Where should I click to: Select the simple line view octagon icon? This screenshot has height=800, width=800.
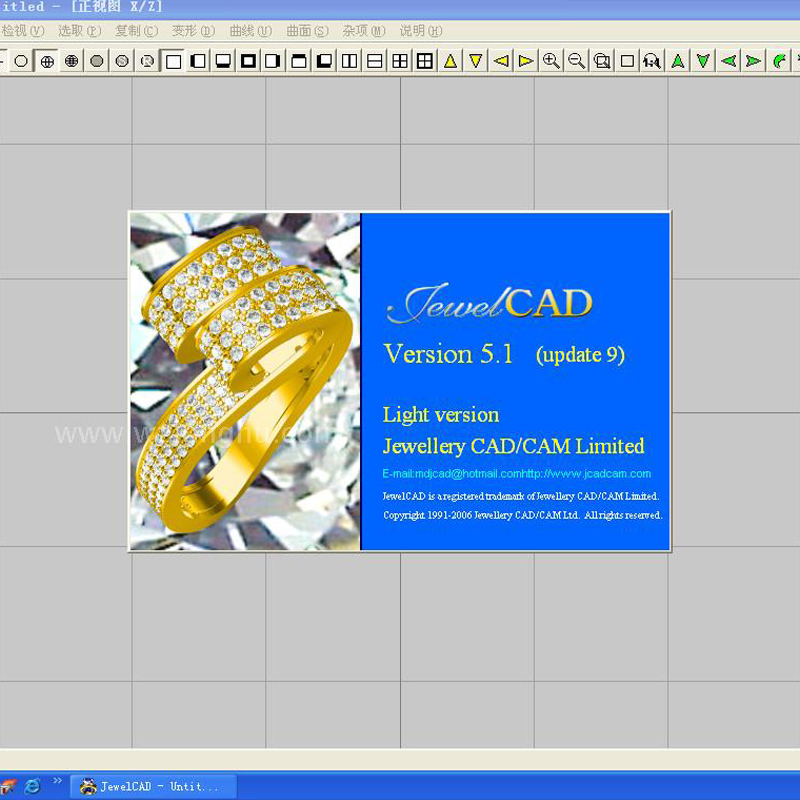[x=21, y=61]
